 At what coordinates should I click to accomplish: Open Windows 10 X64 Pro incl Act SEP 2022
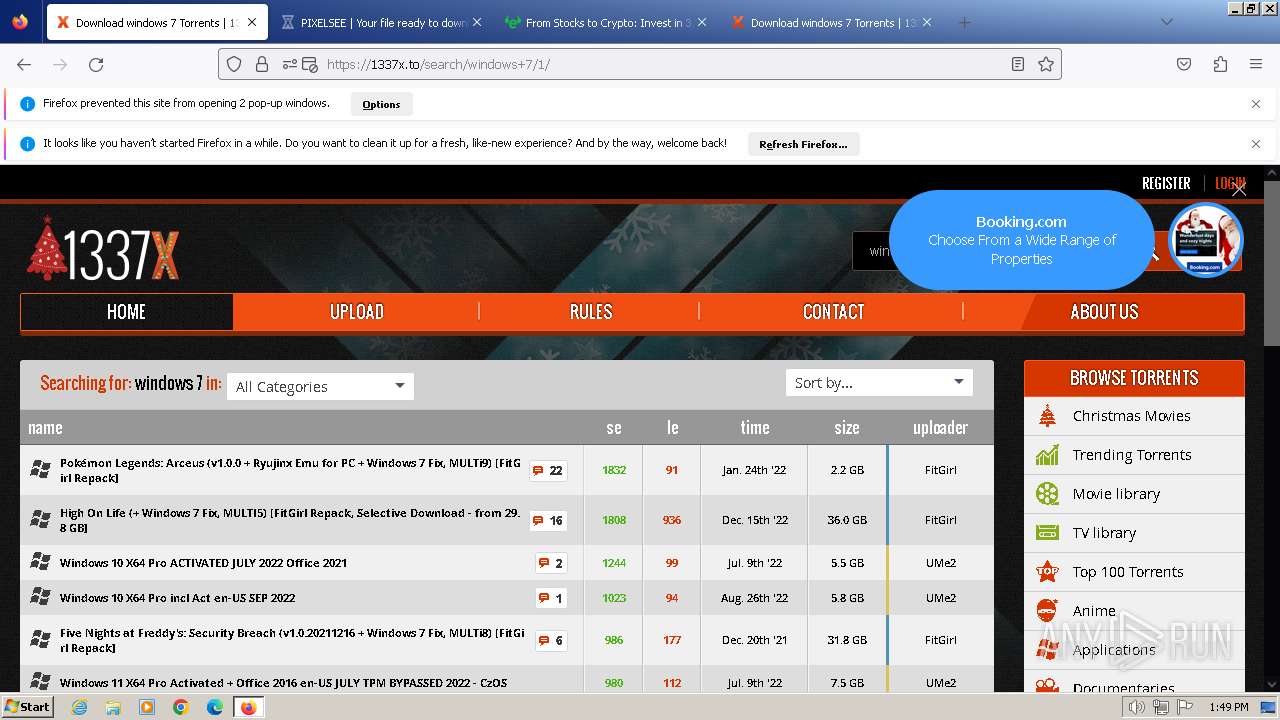click(x=177, y=598)
